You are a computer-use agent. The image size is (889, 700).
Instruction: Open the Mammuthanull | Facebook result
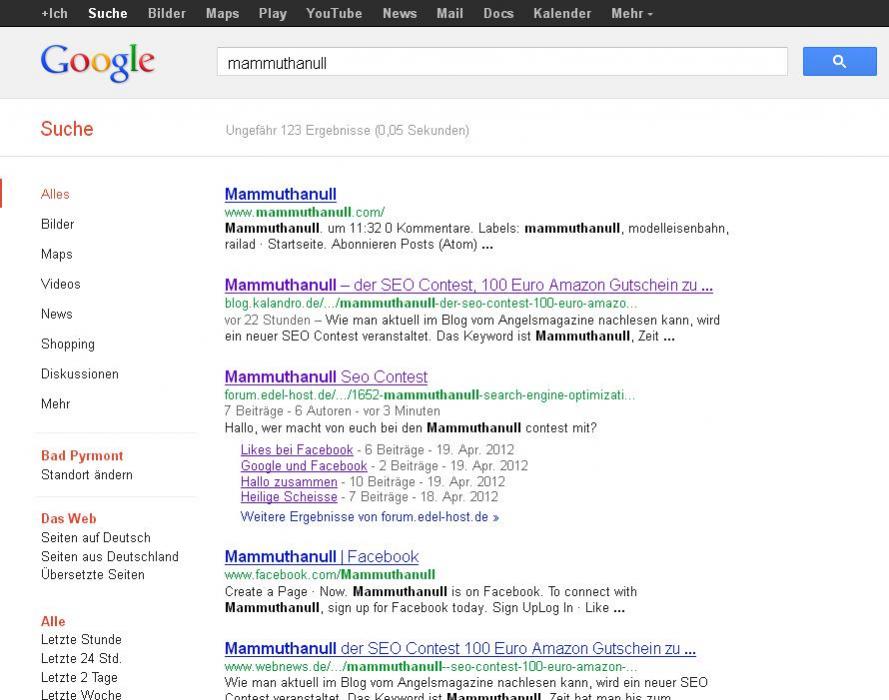click(x=321, y=557)
